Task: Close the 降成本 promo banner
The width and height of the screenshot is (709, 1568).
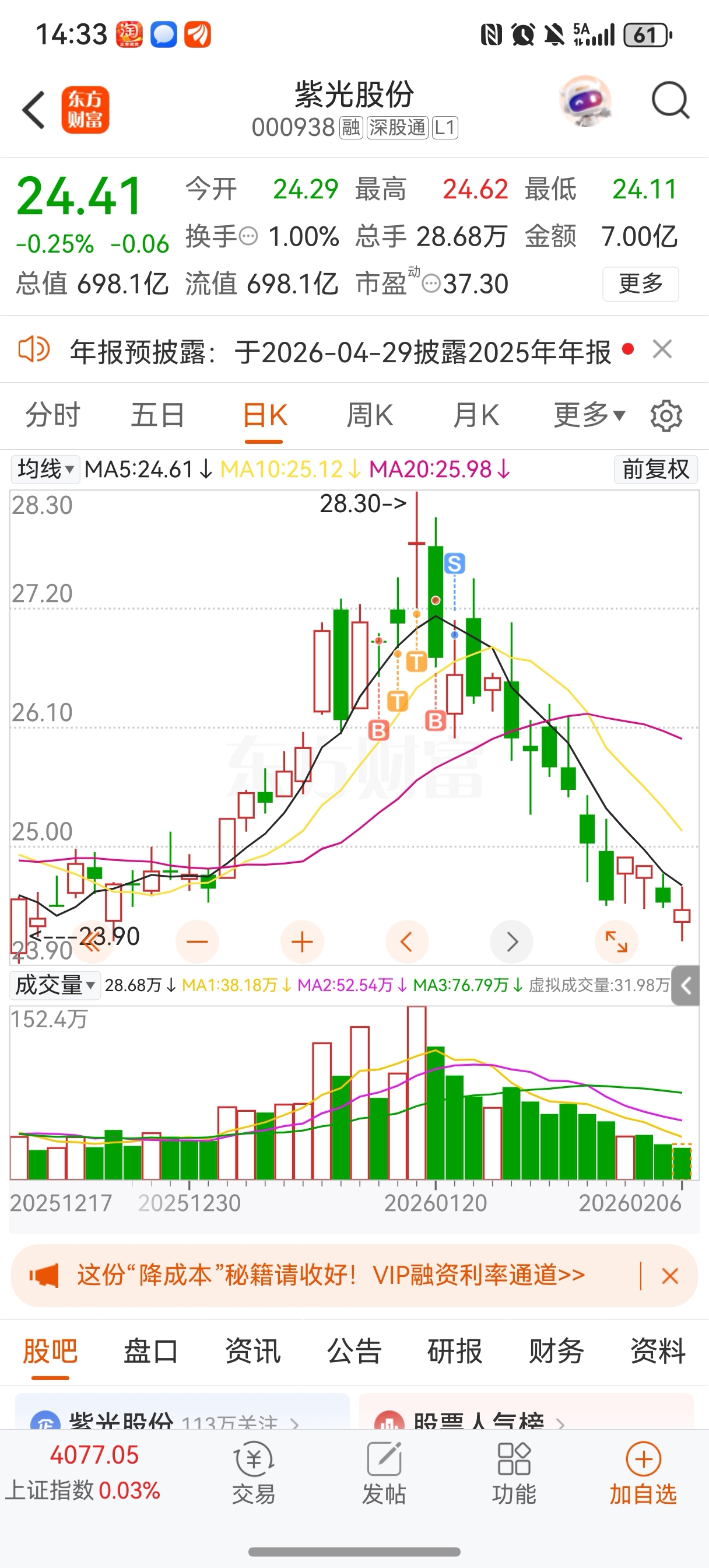Action: tap(669, 1276)
